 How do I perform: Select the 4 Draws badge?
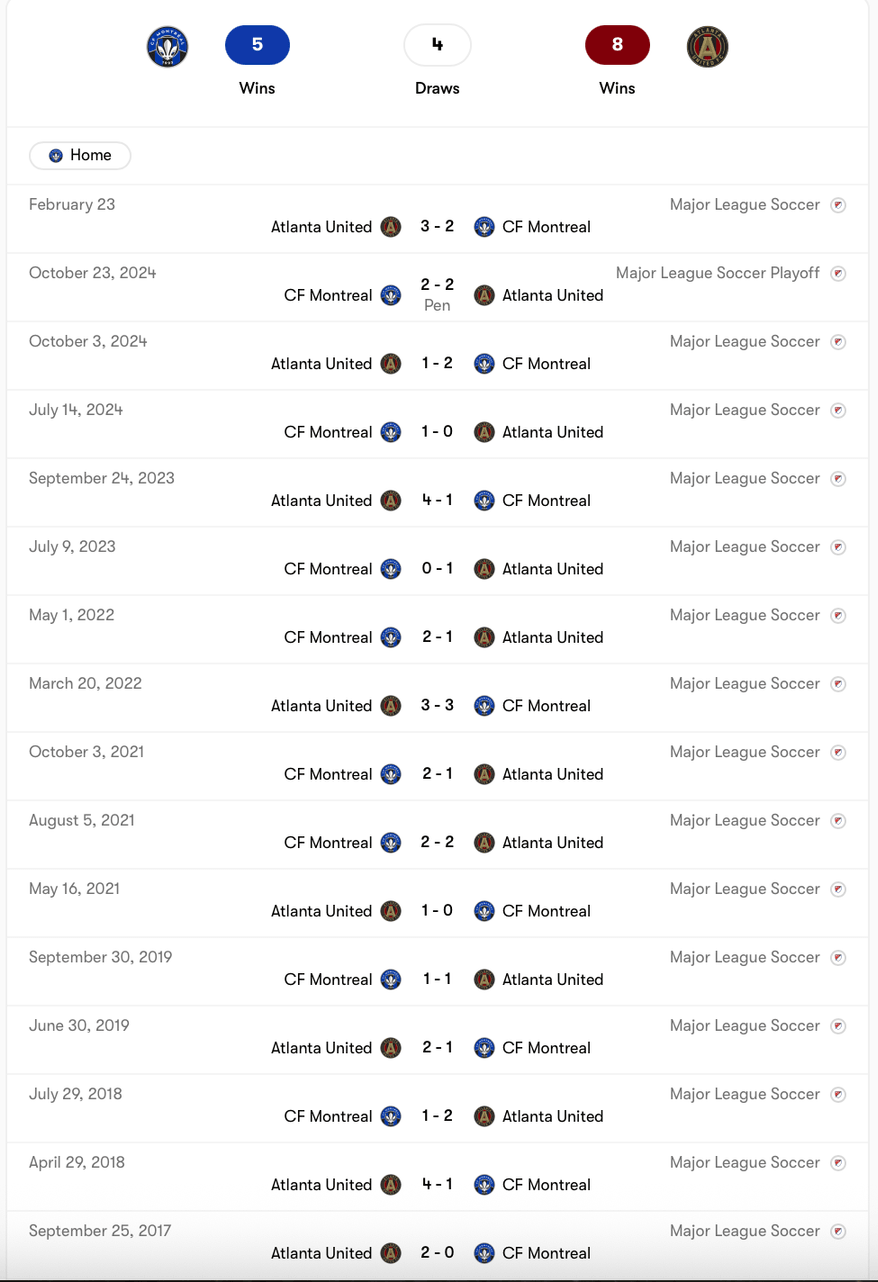coord(437,45)
